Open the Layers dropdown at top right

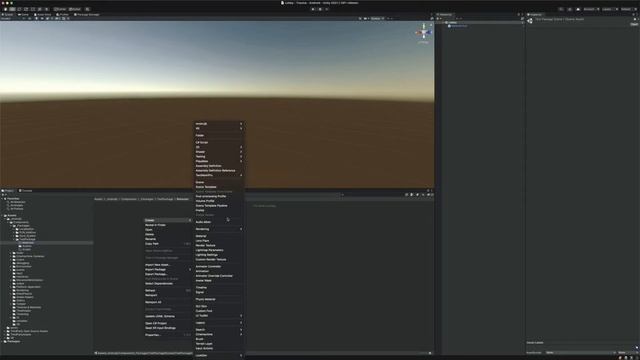609,9
